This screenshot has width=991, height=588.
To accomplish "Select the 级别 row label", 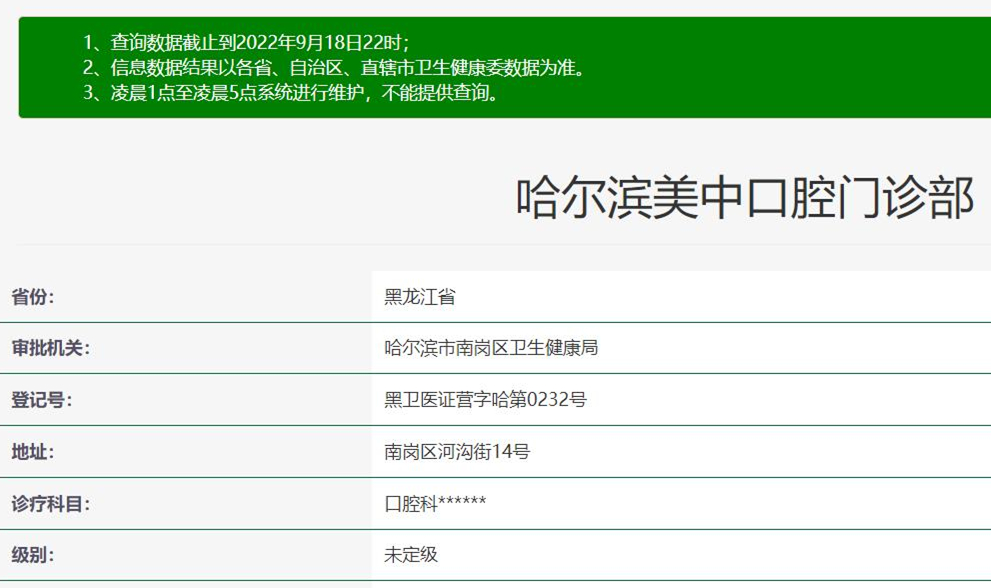I will click(x=33, y=555).
